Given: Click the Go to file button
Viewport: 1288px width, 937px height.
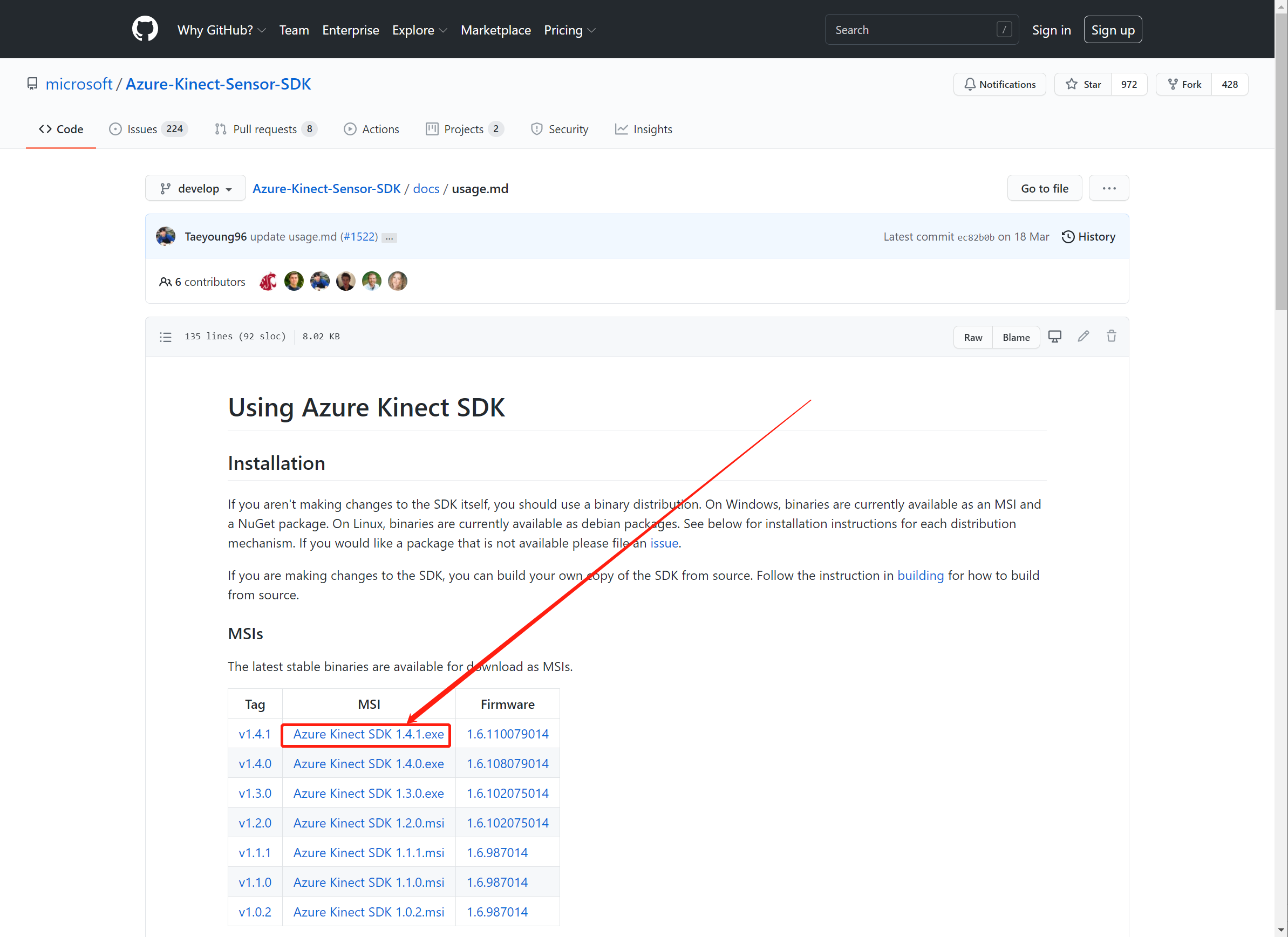Looking at the screenshot, I should pos(1044,188).
